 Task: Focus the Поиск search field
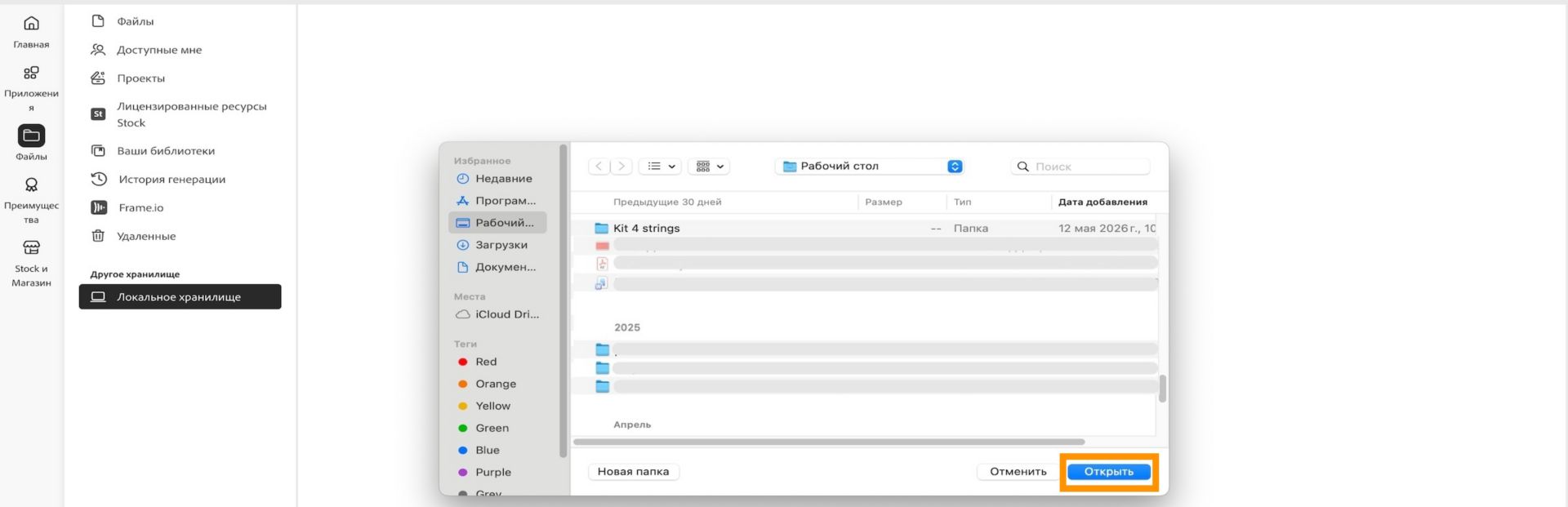1080,167
